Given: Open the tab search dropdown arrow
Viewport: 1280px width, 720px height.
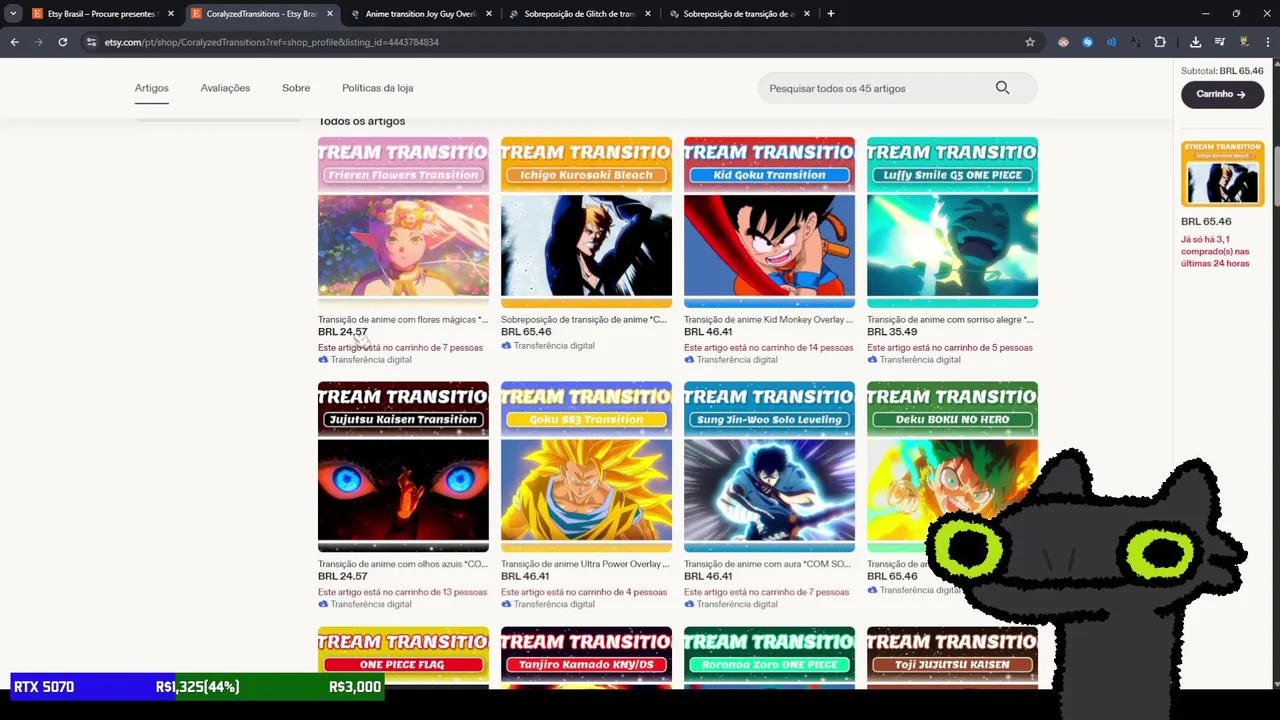Looking at the screenshot, I should tap(13, 14).
